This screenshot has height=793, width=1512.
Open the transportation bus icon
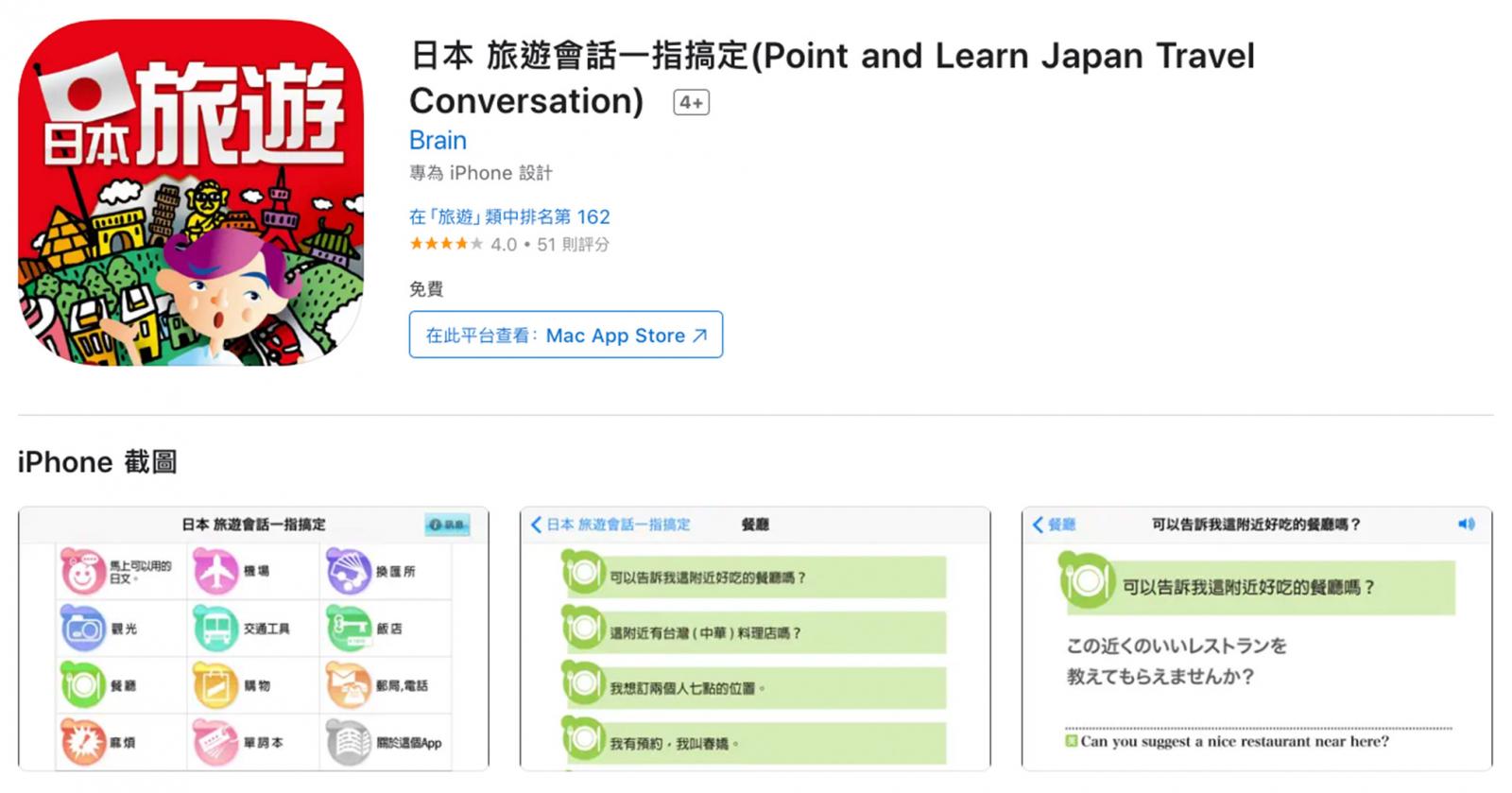(x=216, y=629)
